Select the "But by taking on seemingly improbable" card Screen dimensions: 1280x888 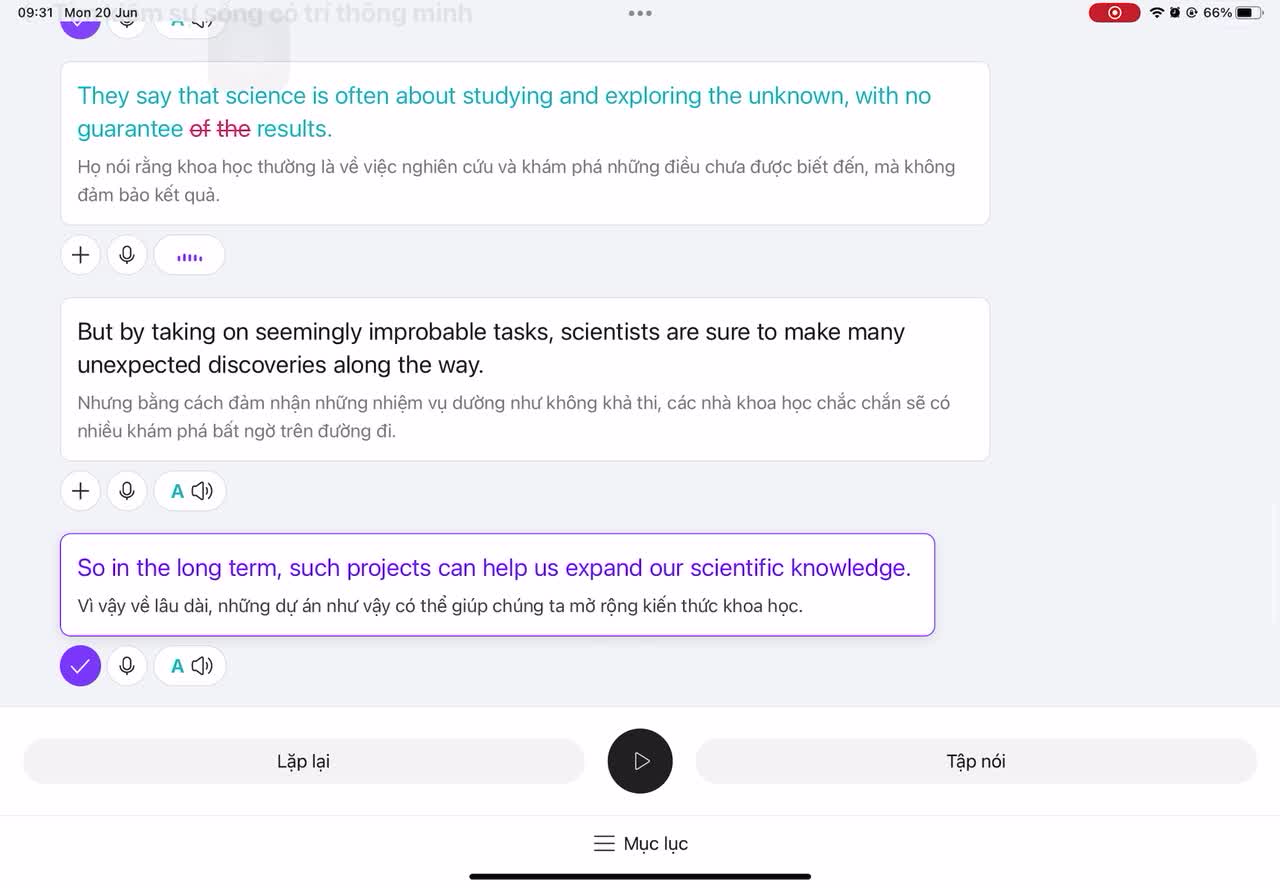coord(525,379)
